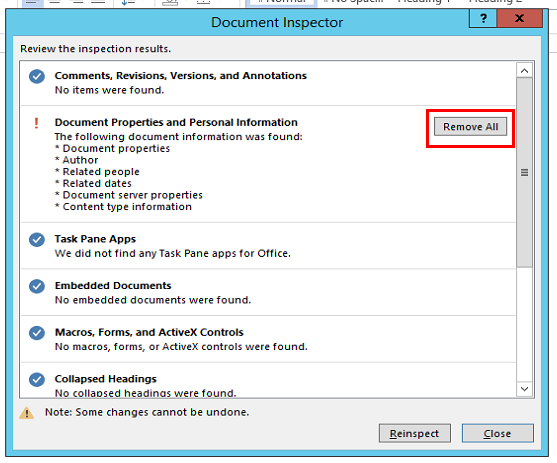Click the check icon beside Comments, Revisions, Versions
Screen dimensions: 557x463
37,76
